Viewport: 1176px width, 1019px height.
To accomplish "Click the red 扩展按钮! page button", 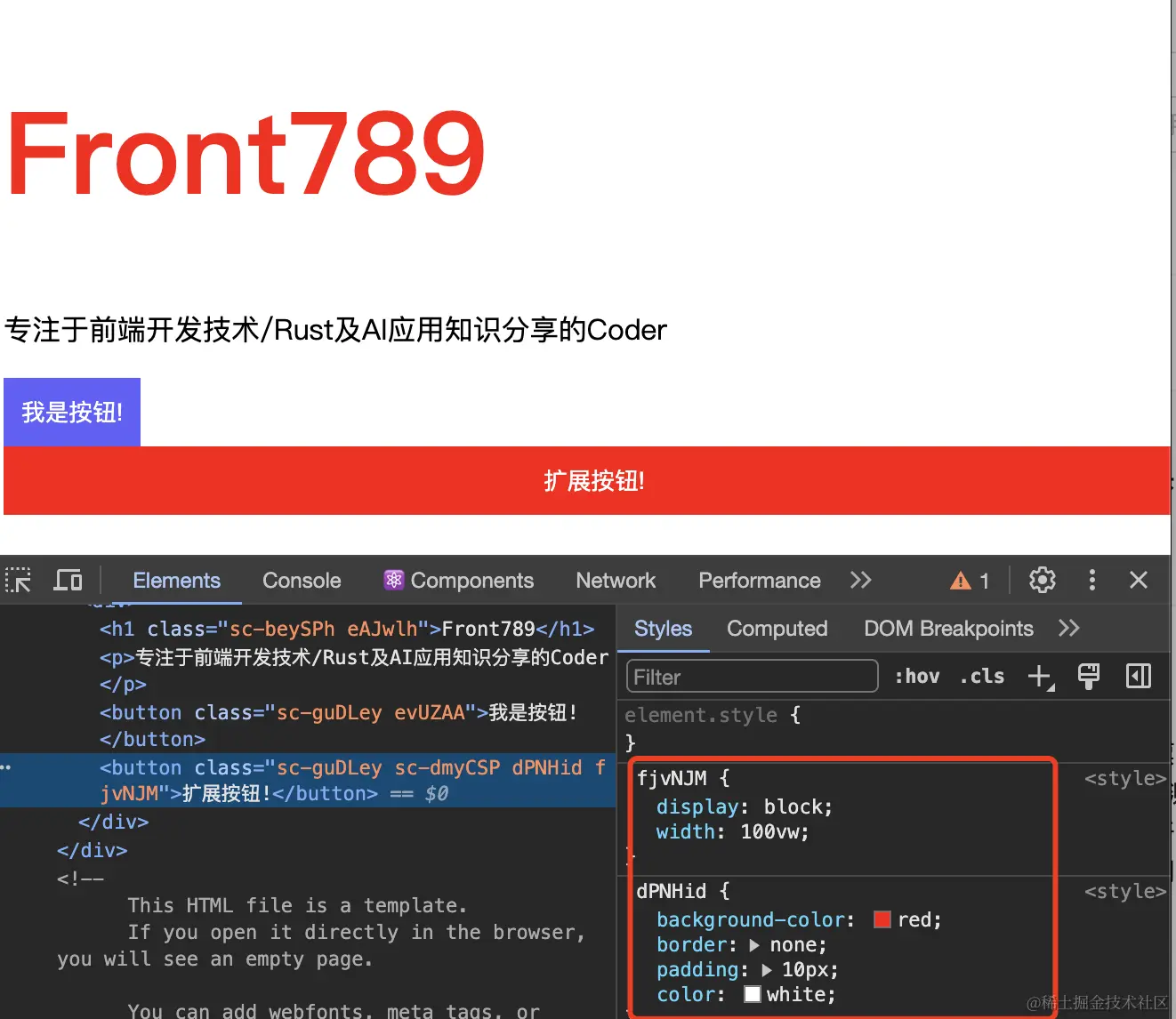I will pyautogui.click(x=586, y=480).
